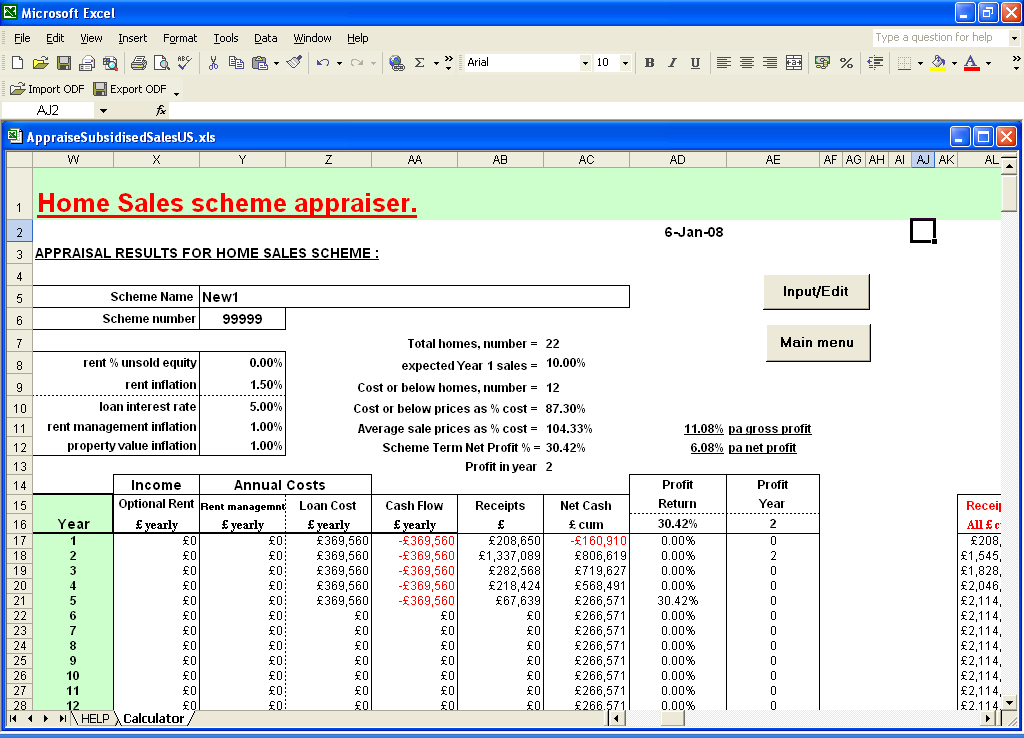1024x738 pixels.
Task: Open the ODF toolbar options arrow
Action: 176,93
